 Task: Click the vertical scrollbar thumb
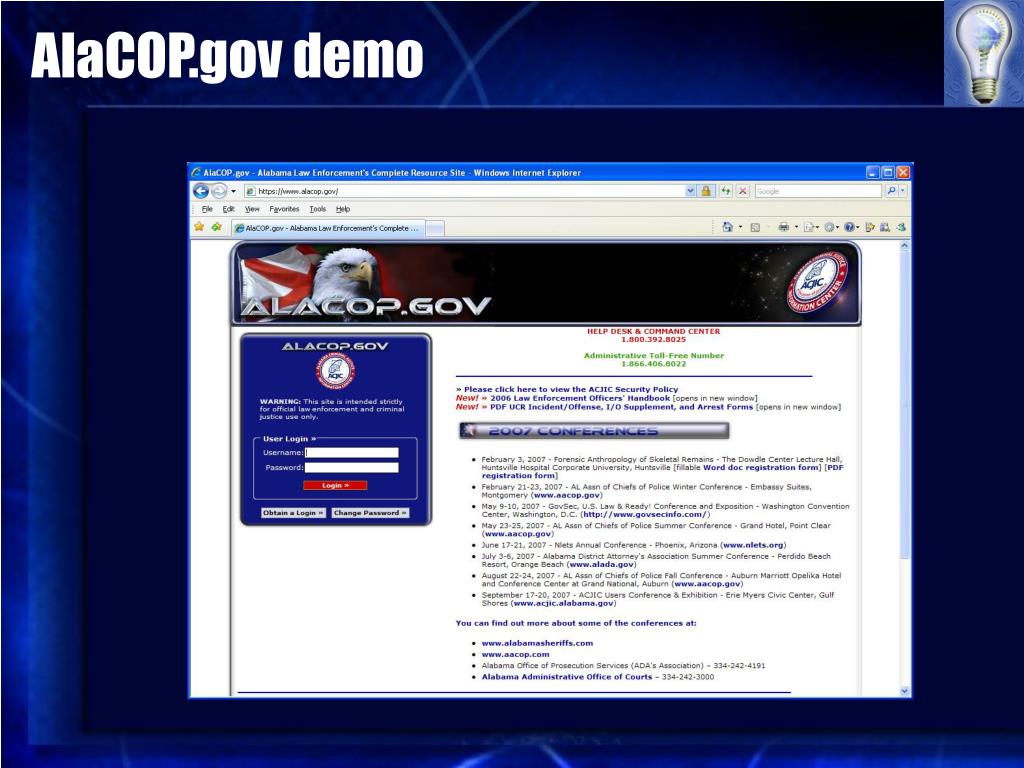(x=904, y=405)
